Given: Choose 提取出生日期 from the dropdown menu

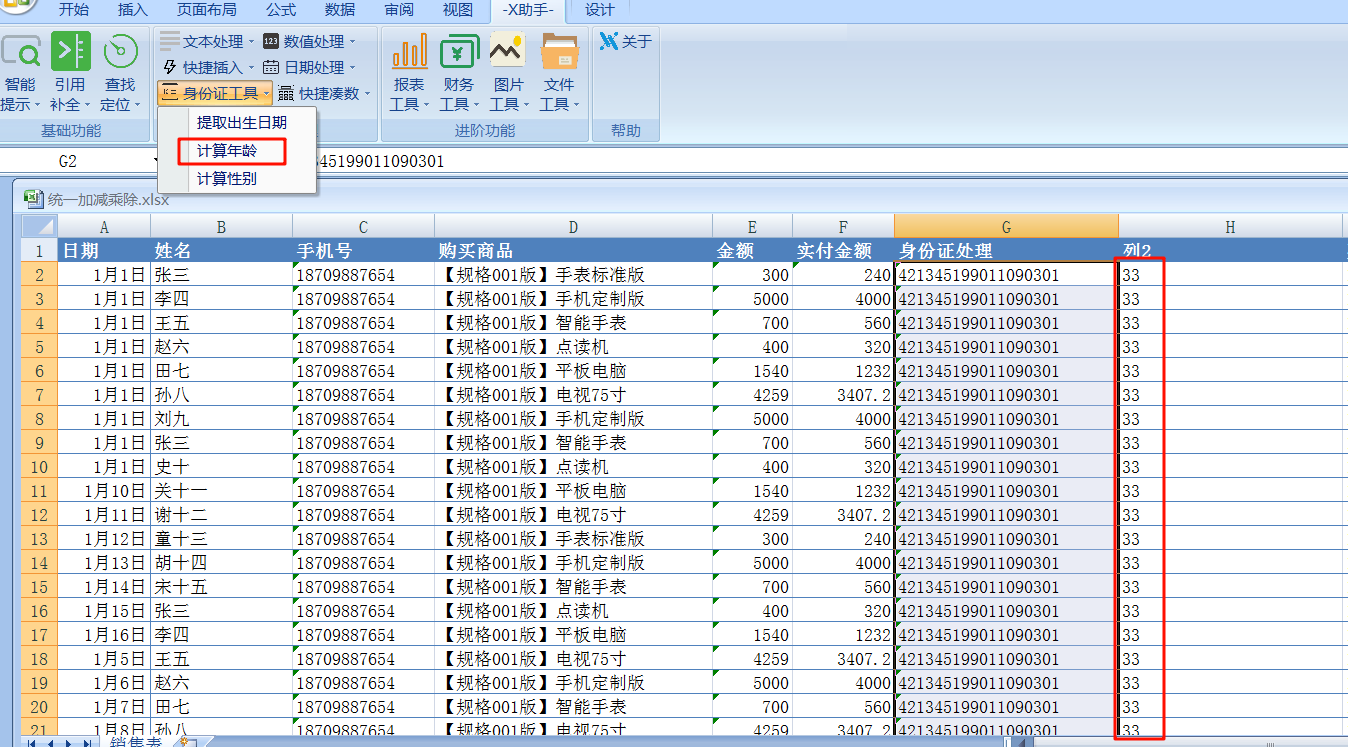Looking at the screenshot, I should click(241, 123).
